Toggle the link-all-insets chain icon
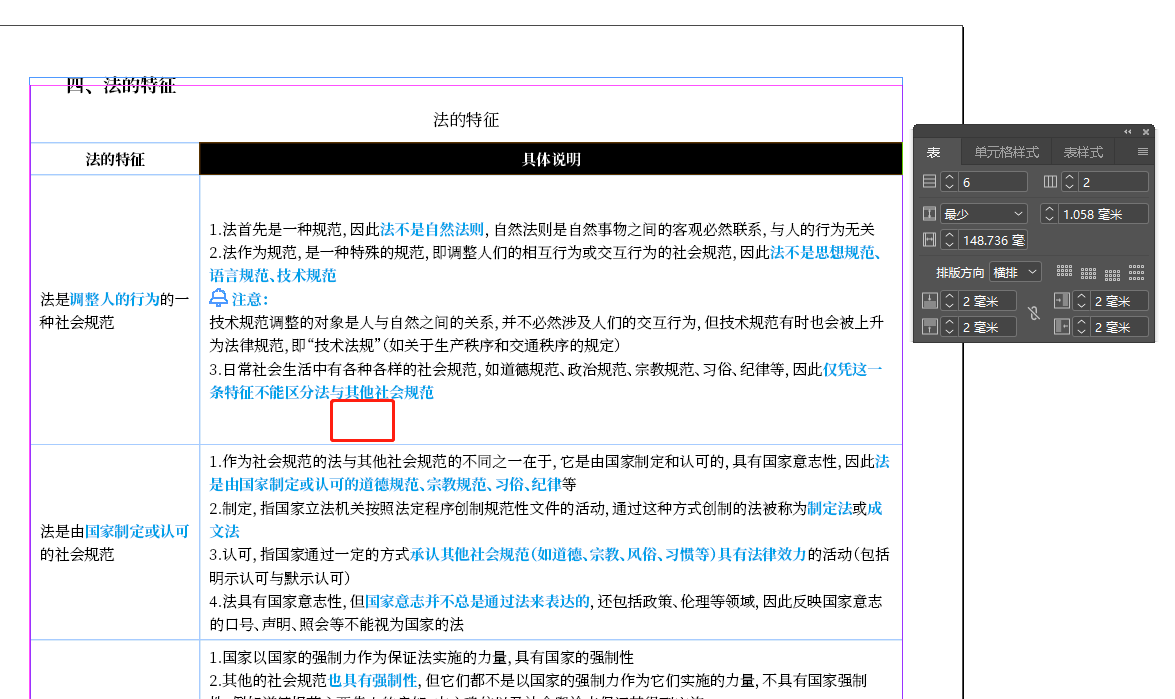1175x699 pixels. point(1034,314)
